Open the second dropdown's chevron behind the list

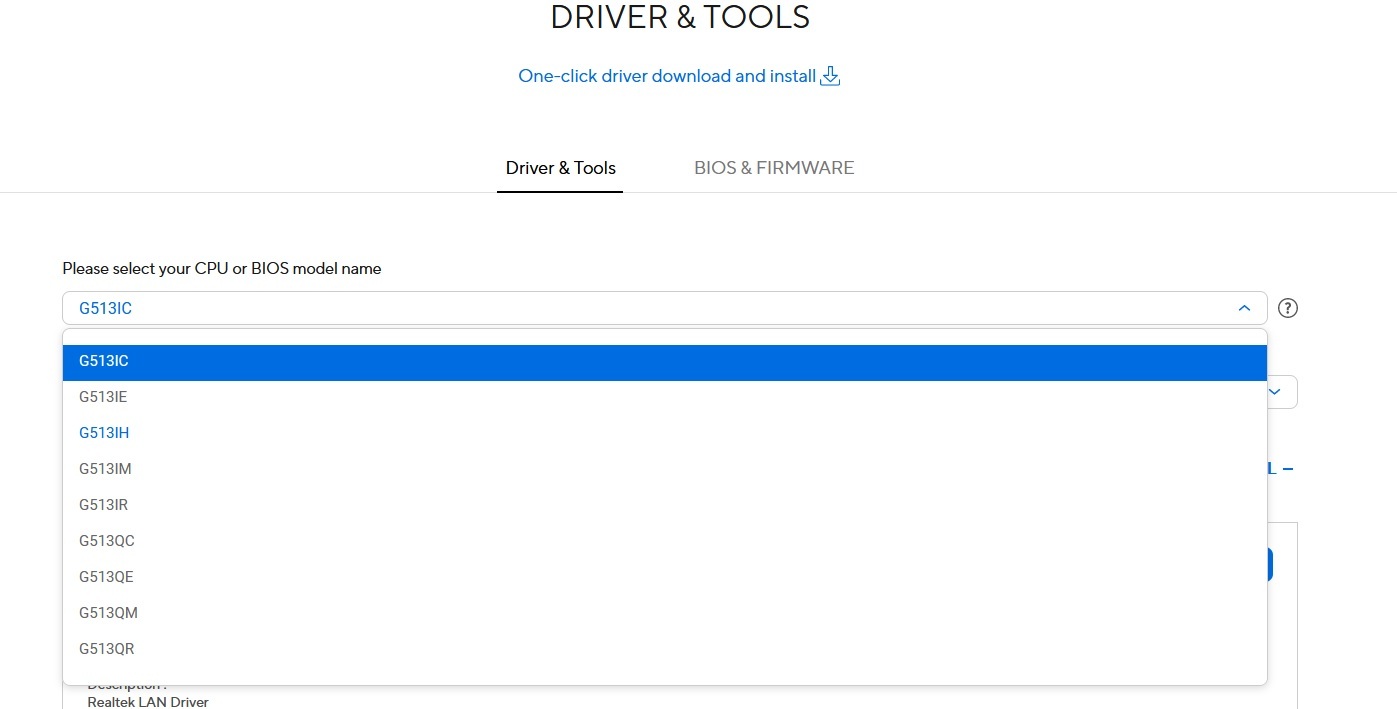pyautogui.click(x=1275, y=392)
